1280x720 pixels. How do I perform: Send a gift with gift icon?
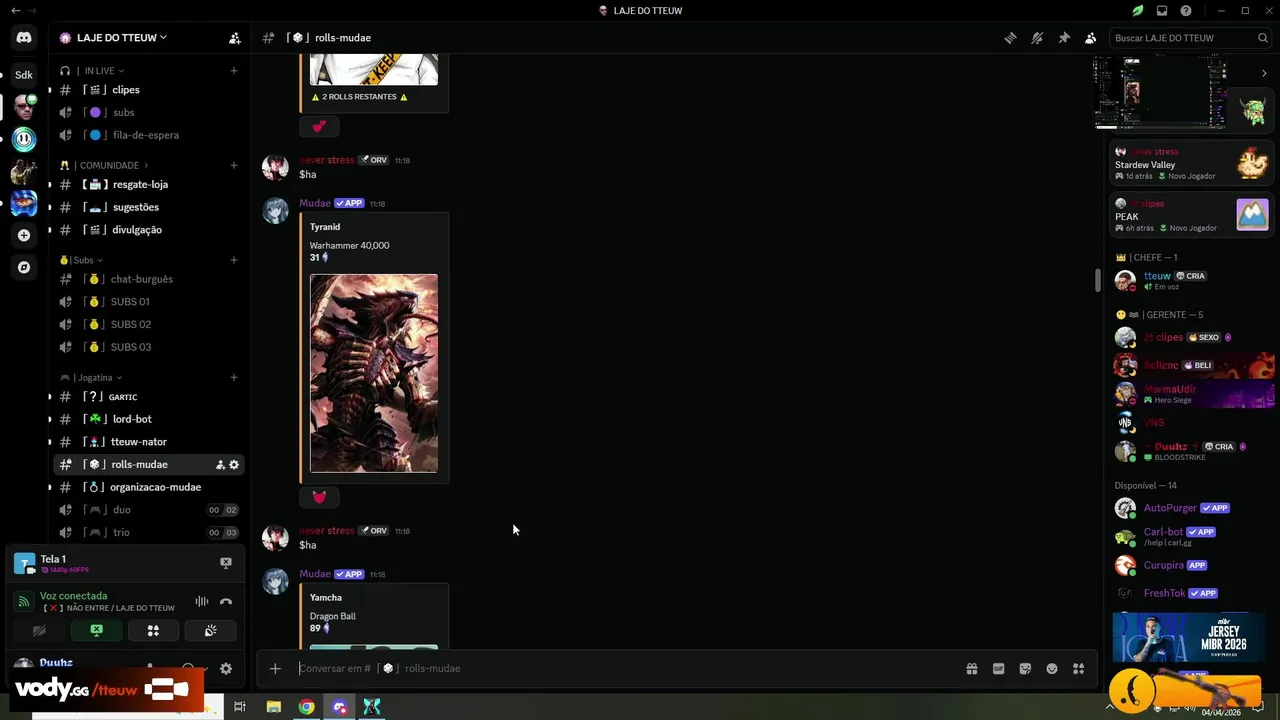(971, 668)
